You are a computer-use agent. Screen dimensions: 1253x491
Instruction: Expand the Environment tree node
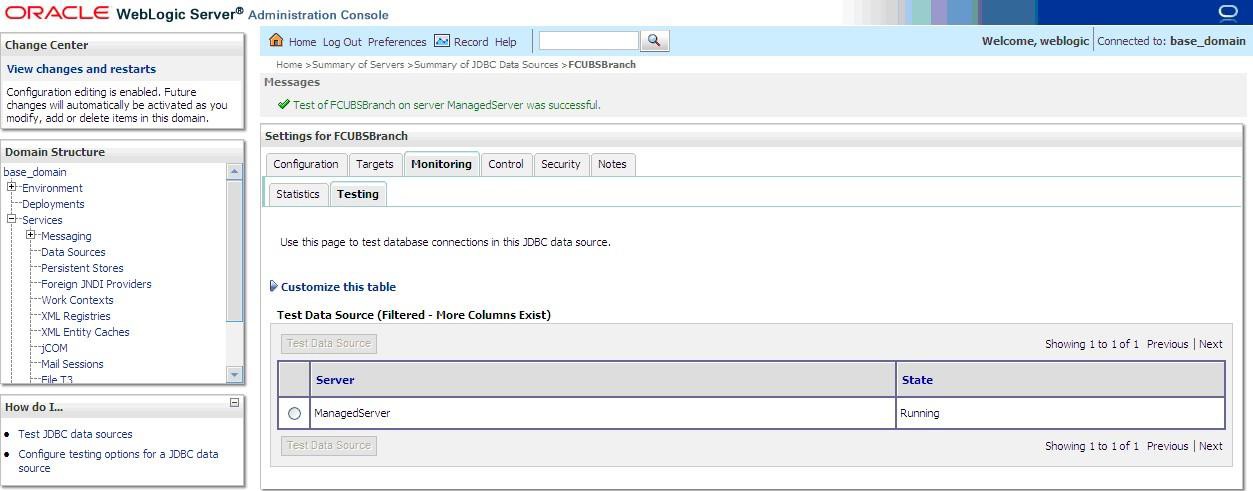(12, 187)
